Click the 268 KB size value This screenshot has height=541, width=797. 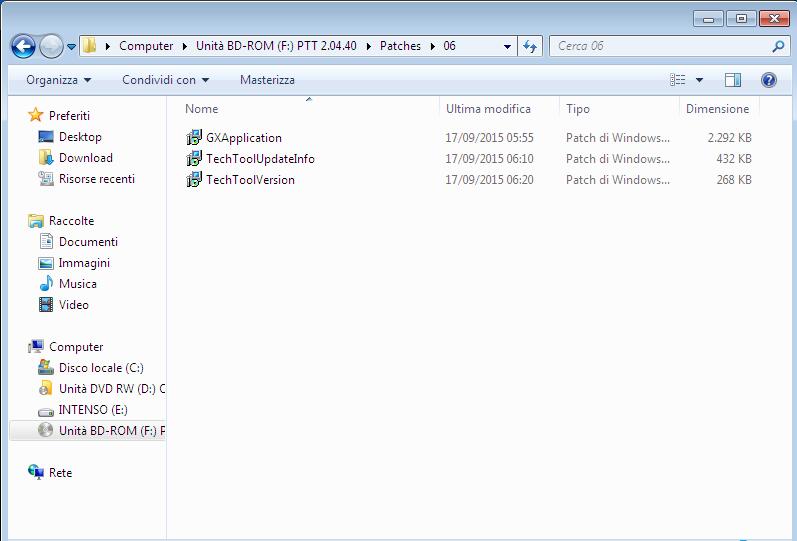pos(734,179)
